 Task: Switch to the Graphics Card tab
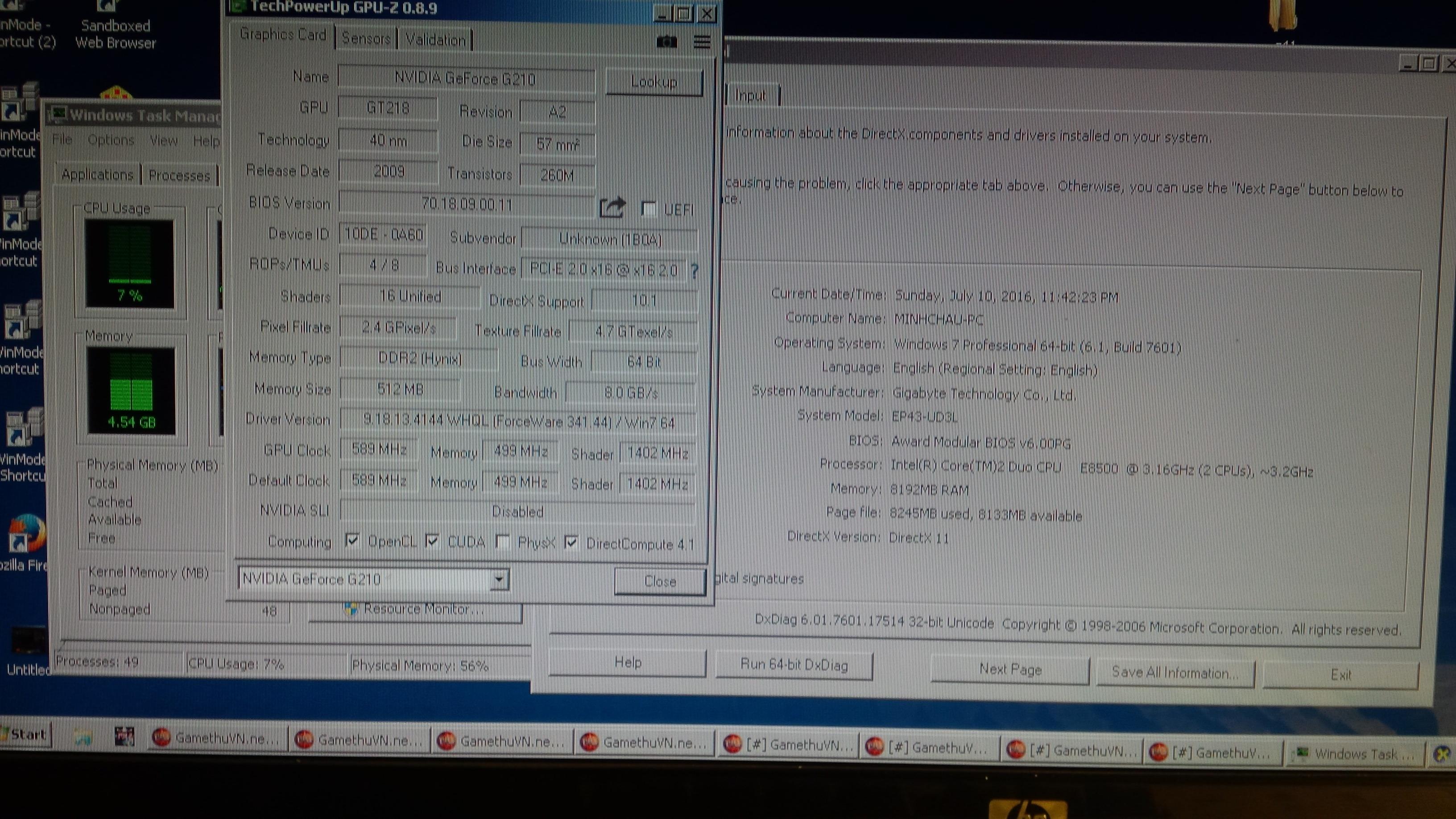(x=283, y=35)
